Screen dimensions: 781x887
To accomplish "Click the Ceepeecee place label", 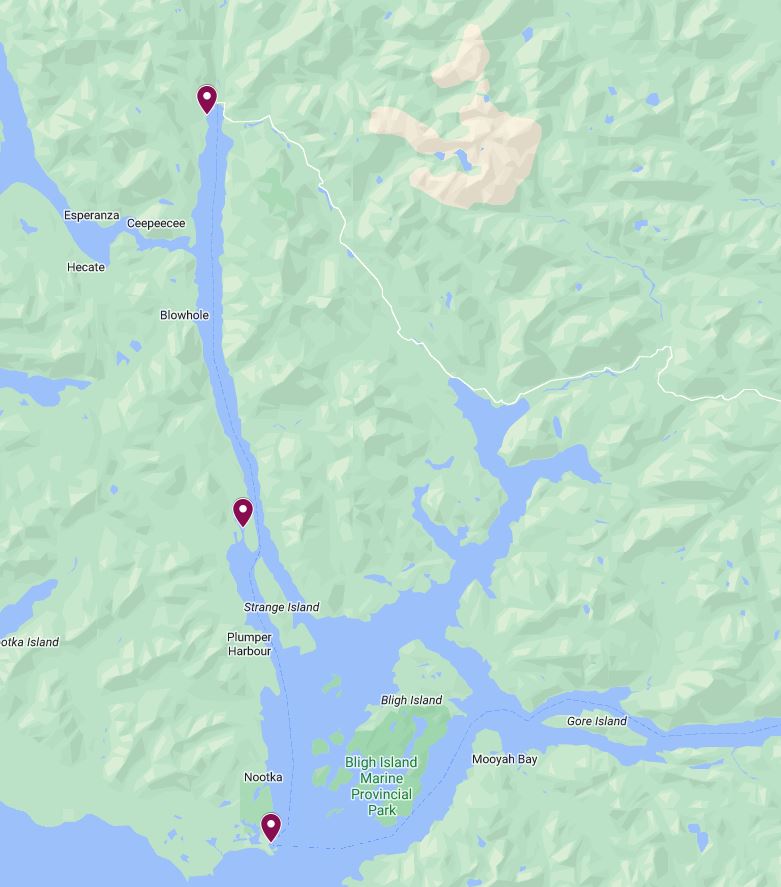I will 156,223.
